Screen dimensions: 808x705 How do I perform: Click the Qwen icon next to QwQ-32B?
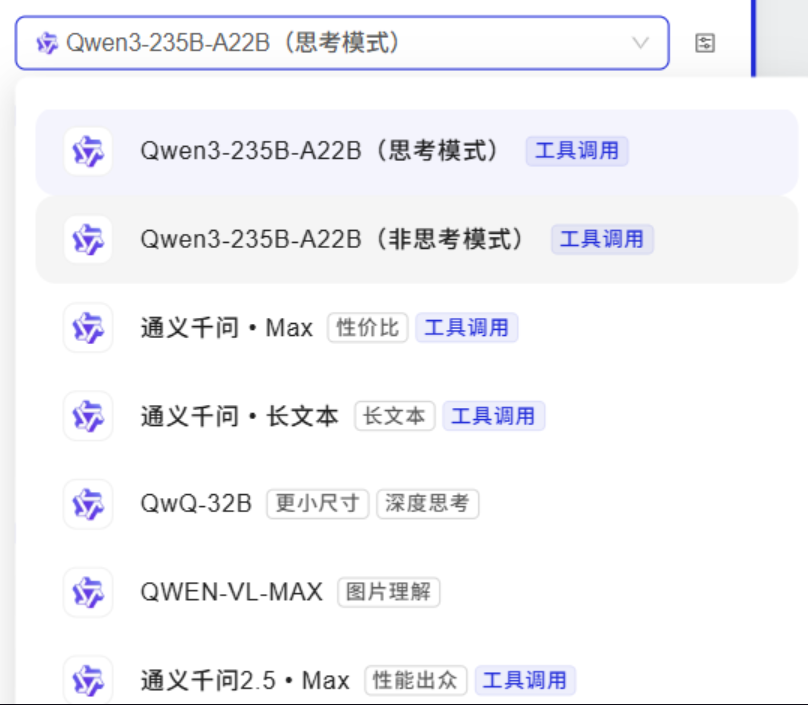coord(87,504)
